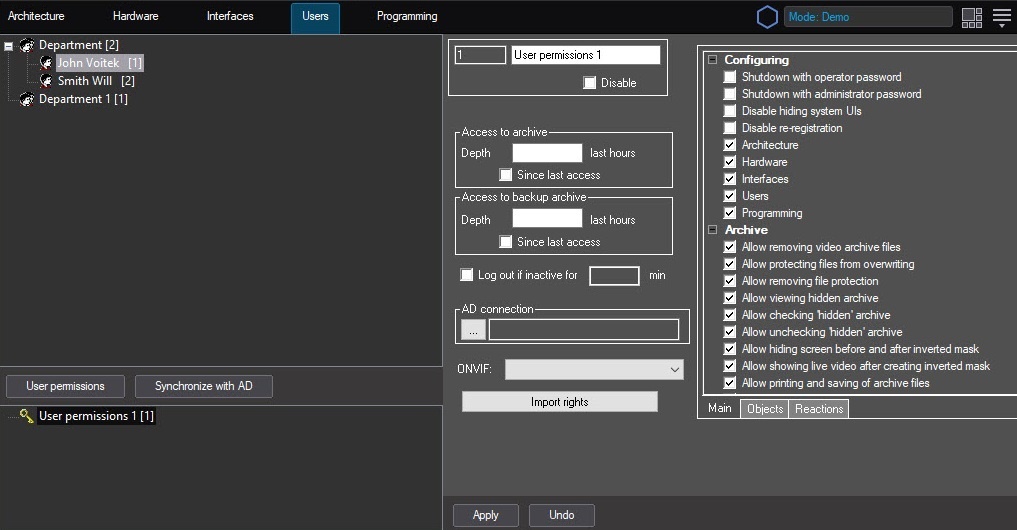
Task: Click the John Voitek user icon
Action: click(x=46, y=63)
